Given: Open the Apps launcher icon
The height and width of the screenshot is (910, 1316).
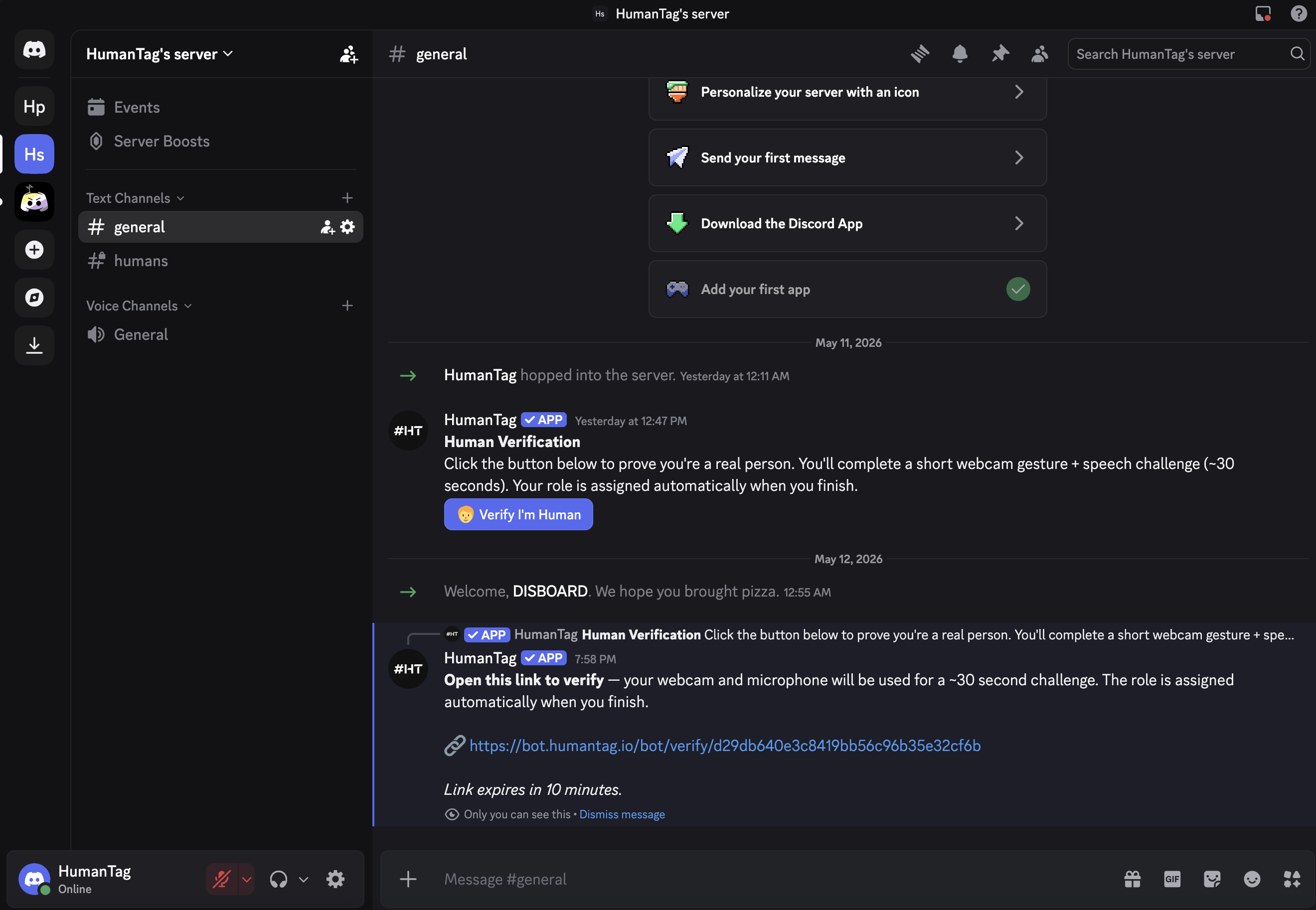Looking at the screenshot, I should point(1292,879).
